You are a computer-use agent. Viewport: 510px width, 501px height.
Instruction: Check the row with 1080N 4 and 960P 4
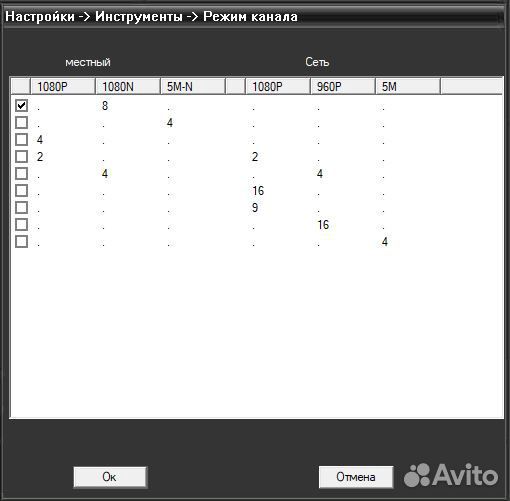point(21,174)
